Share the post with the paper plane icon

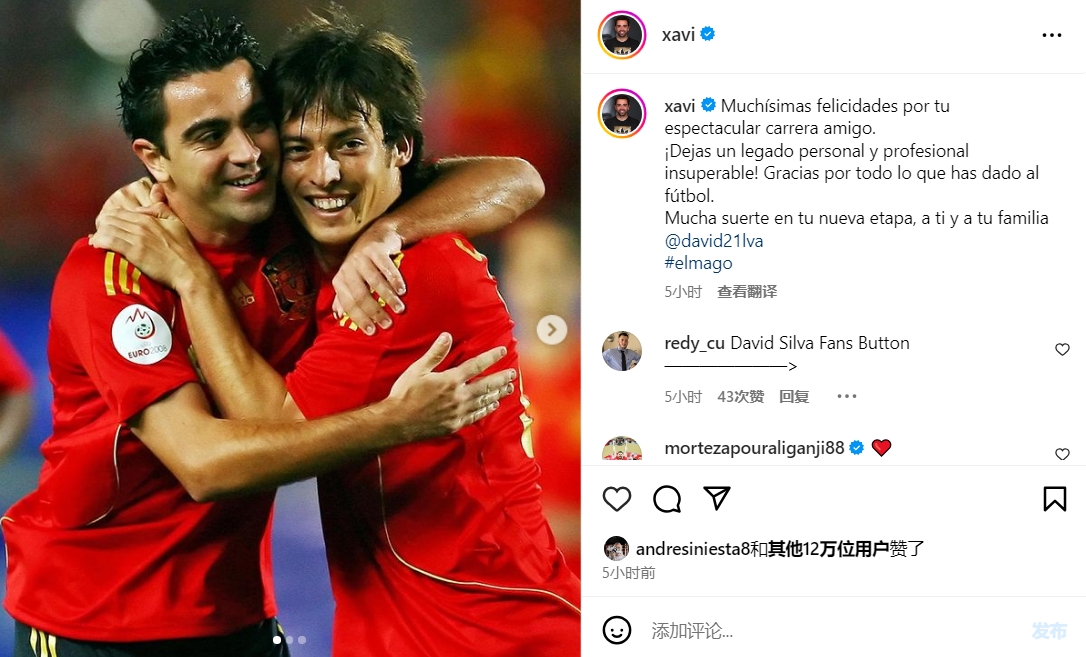tap(717, 498)
